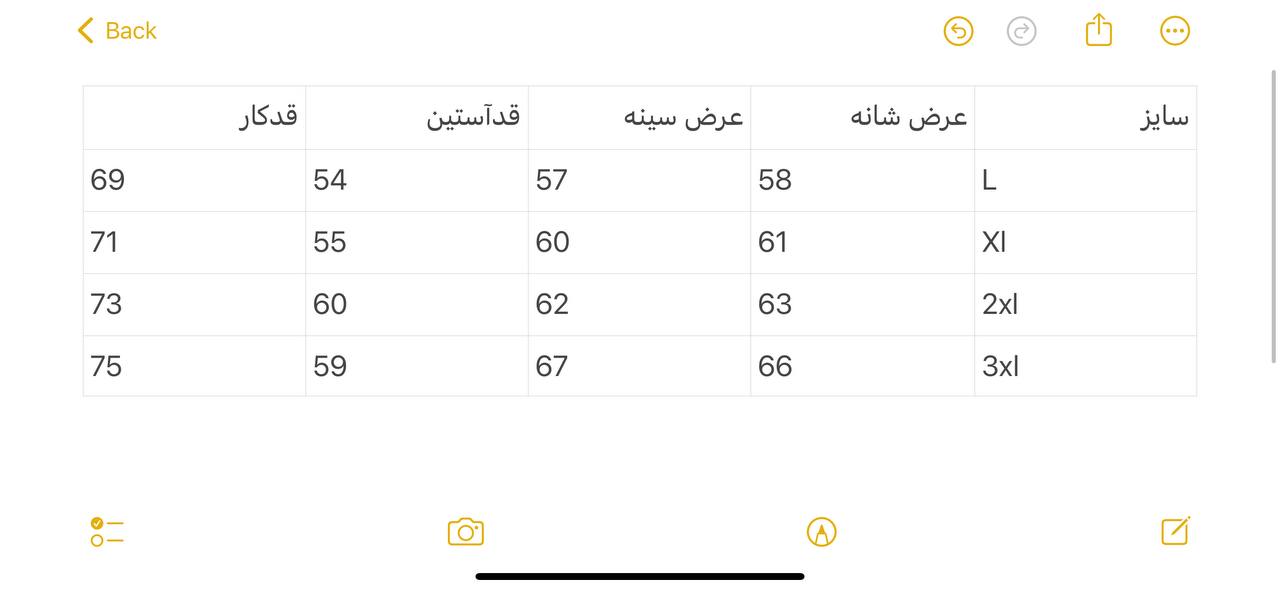Tap the cell with value 75

(x=195, y=366)
